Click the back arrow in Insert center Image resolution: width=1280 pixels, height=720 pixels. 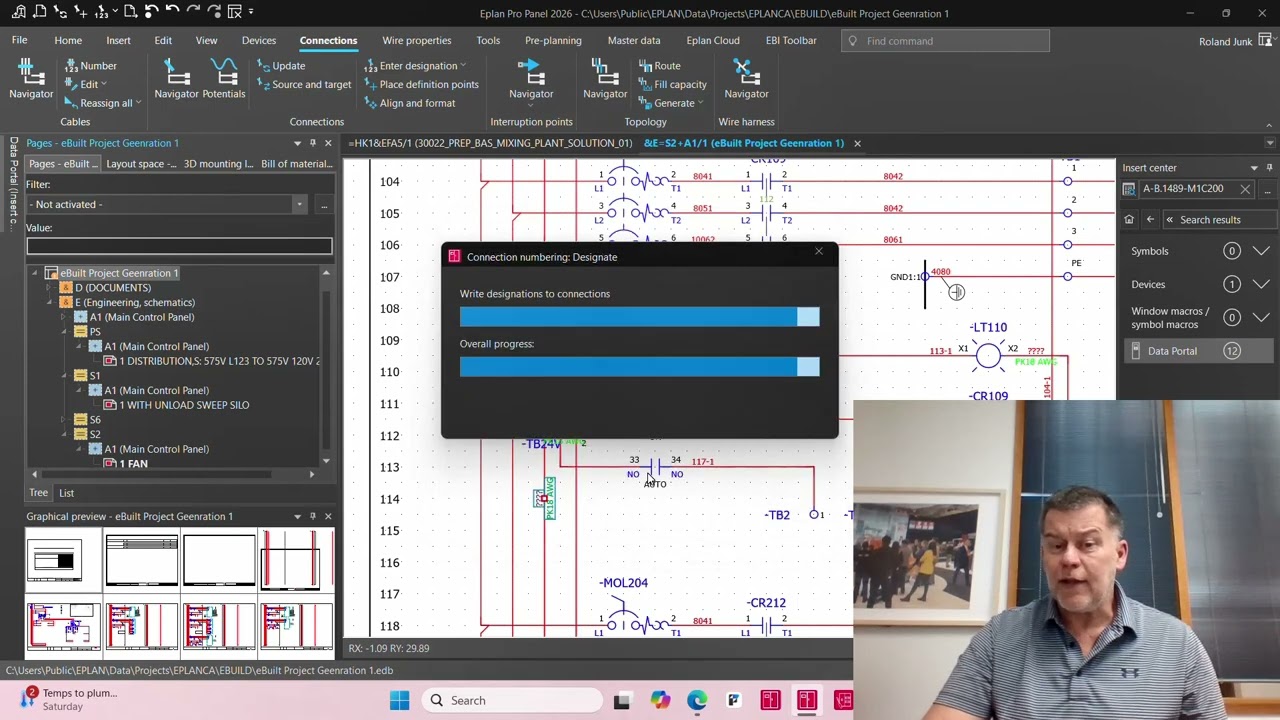(x=1150, y=220)
